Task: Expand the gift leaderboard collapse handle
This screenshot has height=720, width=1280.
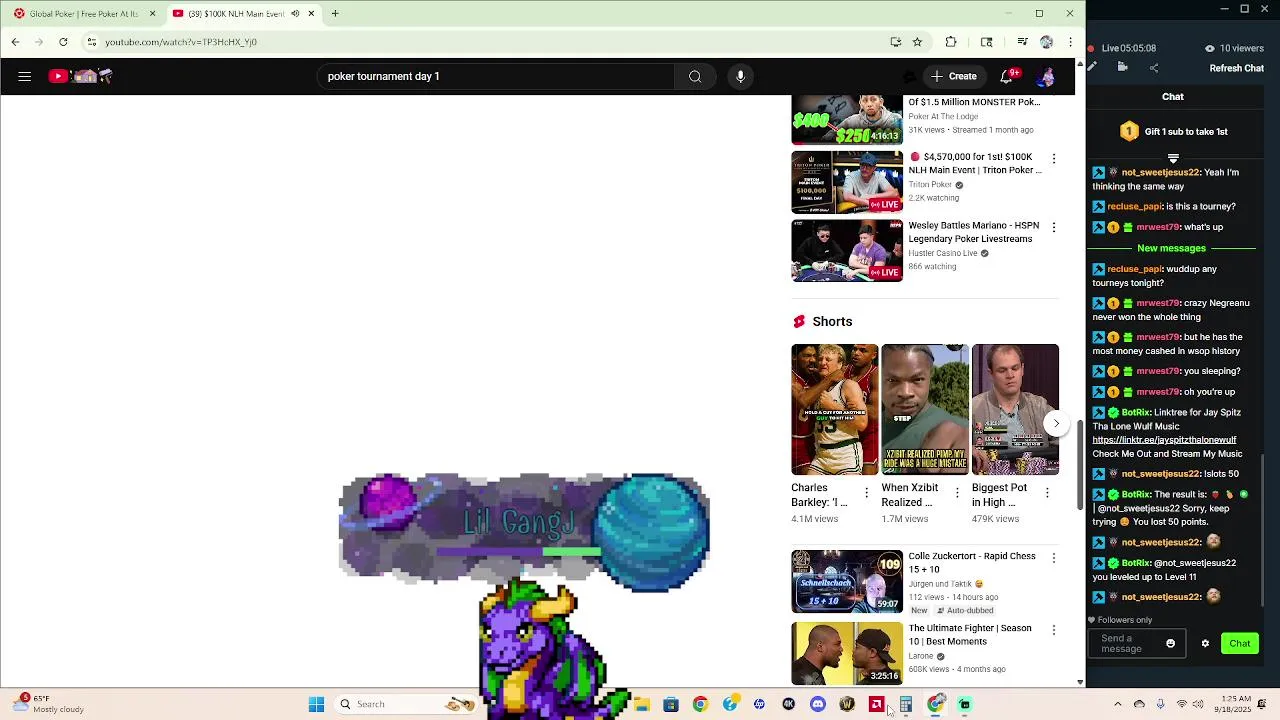Action: click(x=1173, y=158)
